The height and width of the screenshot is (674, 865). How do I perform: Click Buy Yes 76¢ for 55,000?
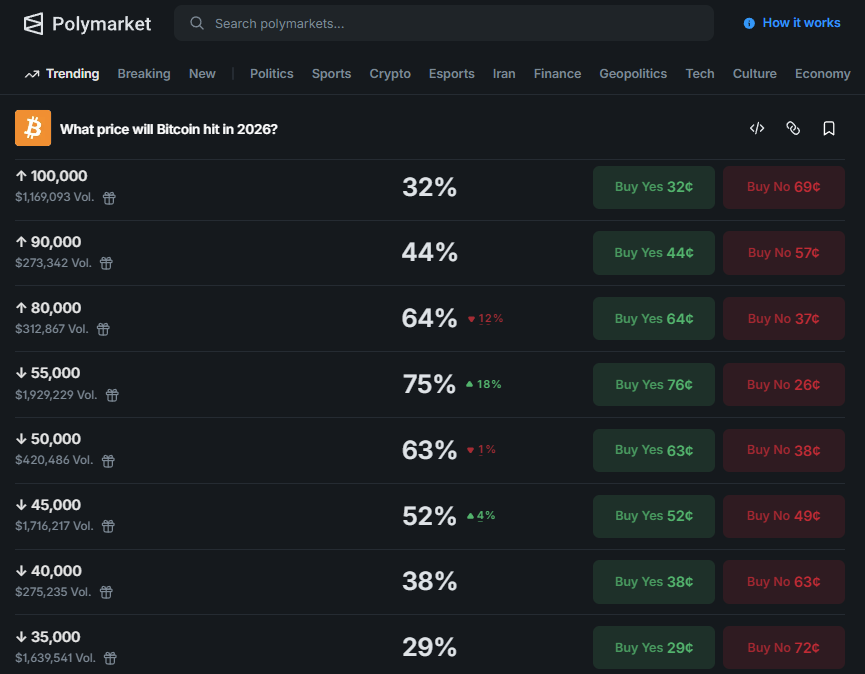[654, 385]
